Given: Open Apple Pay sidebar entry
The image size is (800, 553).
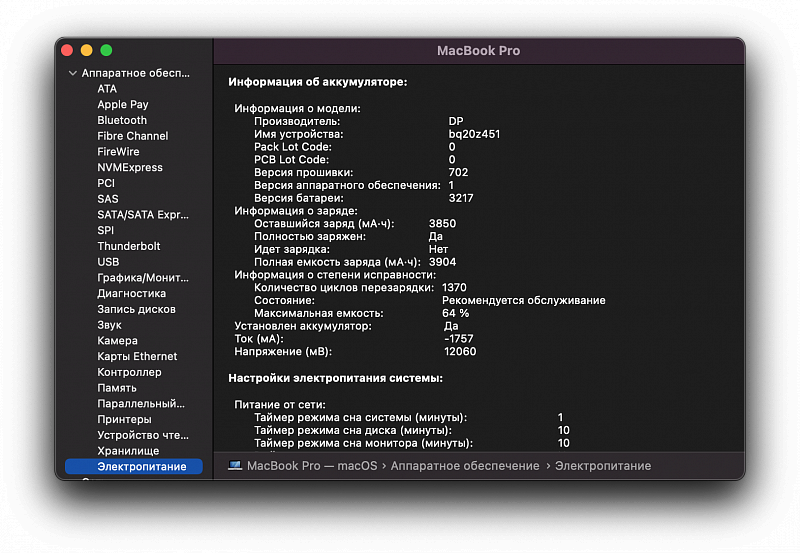Looking at the screenshot, I should (122, 104).
